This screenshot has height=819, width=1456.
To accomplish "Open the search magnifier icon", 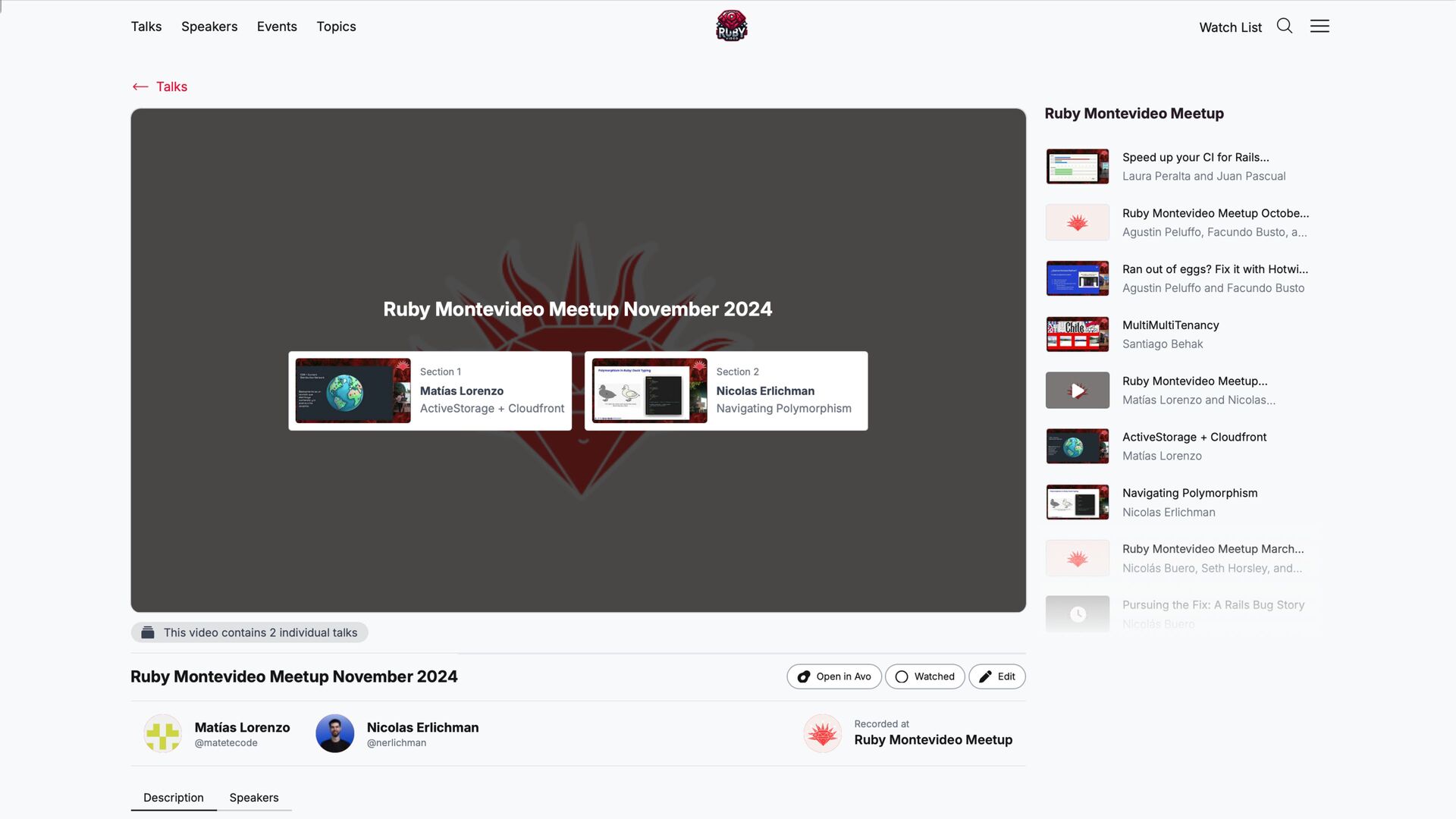I will pos(1284,26).
